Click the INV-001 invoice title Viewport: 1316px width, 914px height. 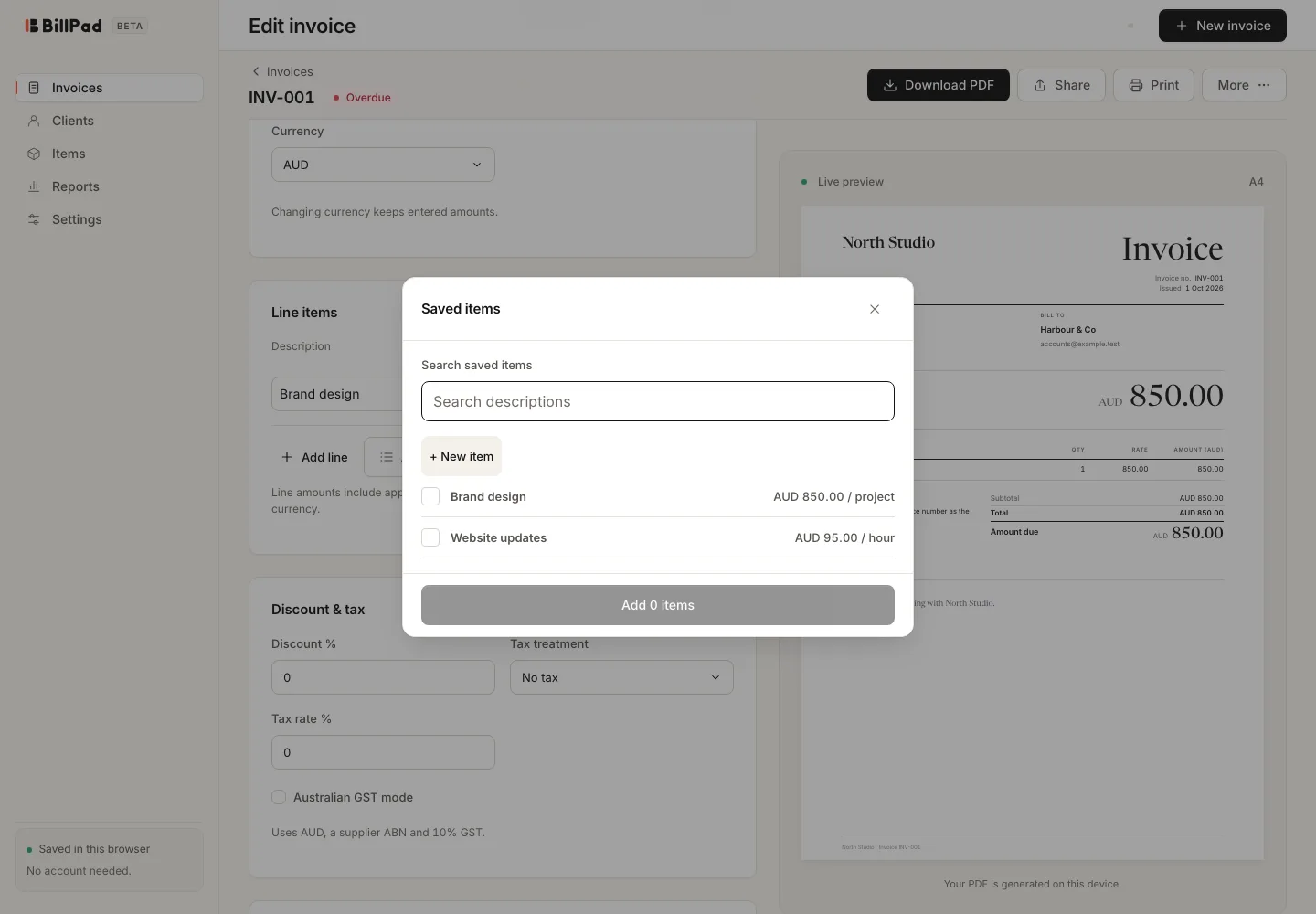[x=281, y=98]
